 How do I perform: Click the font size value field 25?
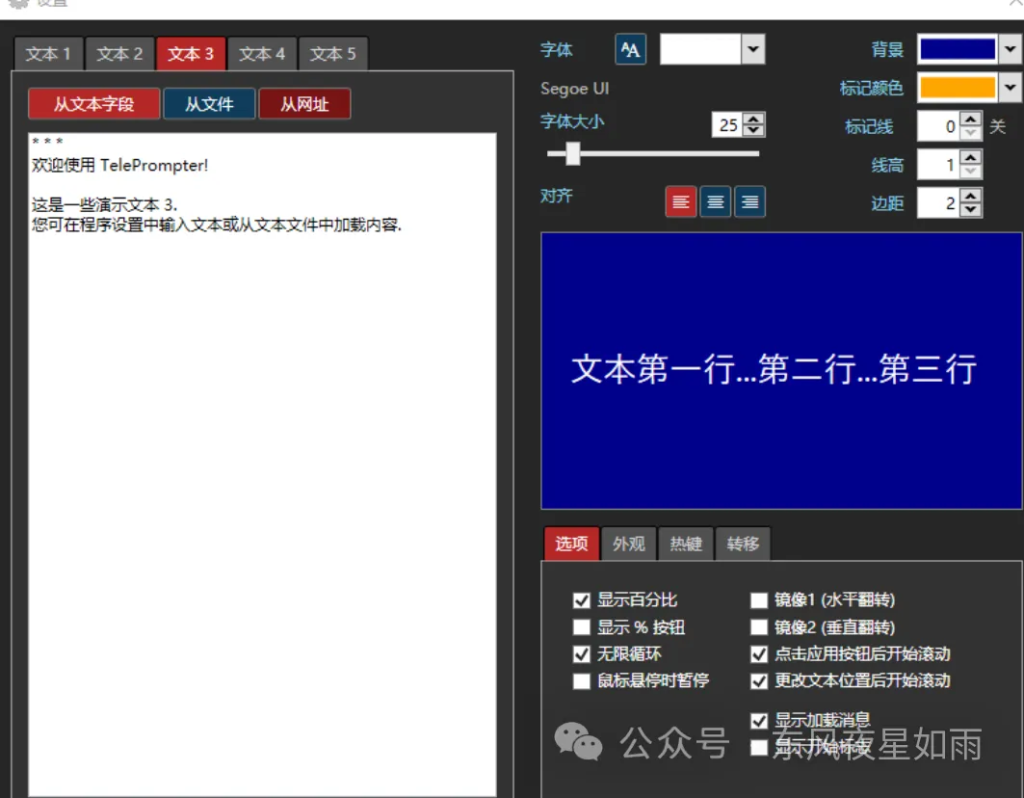pyautogui.click(x=728, y=125)
